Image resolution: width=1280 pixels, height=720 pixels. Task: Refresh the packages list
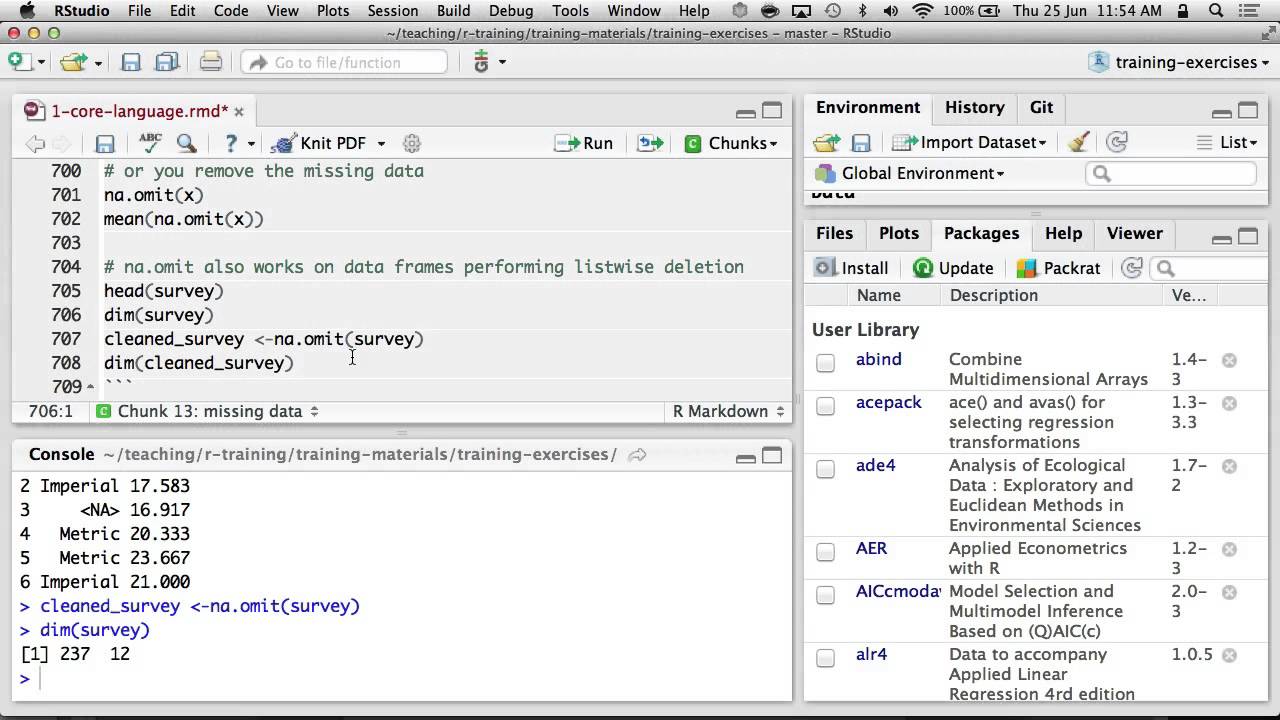(x=1132, y=268)
